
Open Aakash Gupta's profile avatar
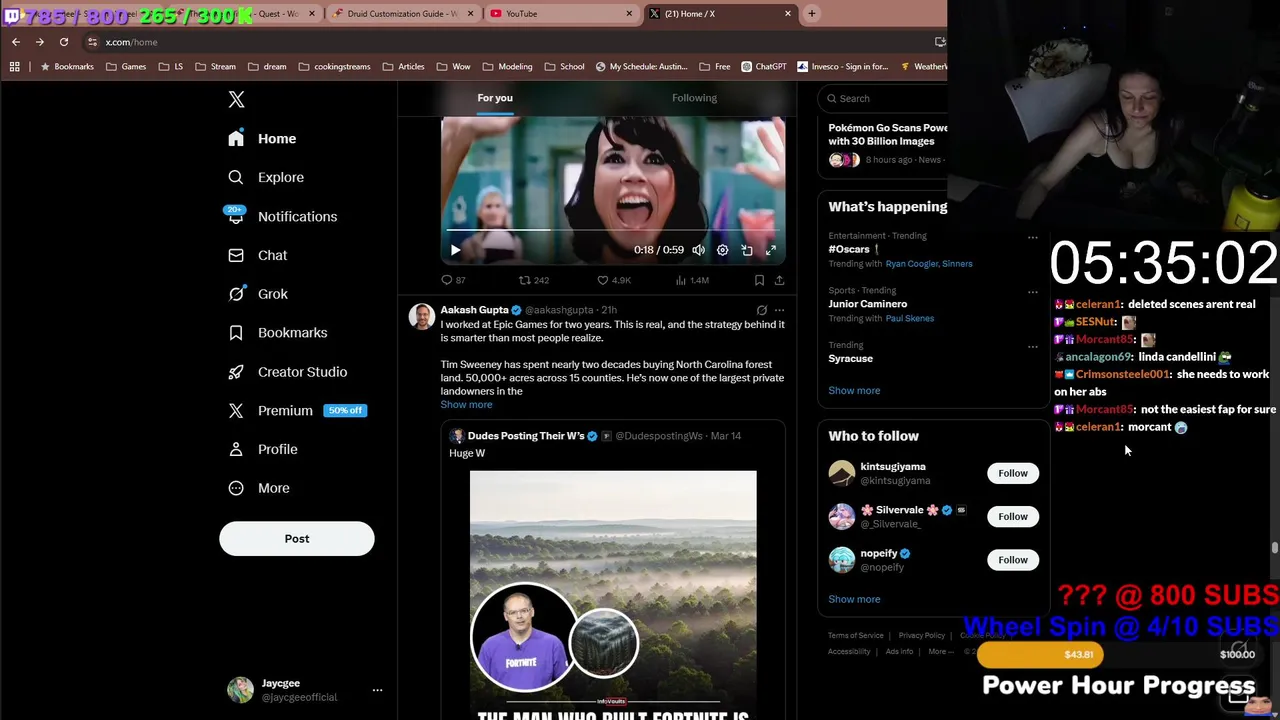[x=421, y=316]
